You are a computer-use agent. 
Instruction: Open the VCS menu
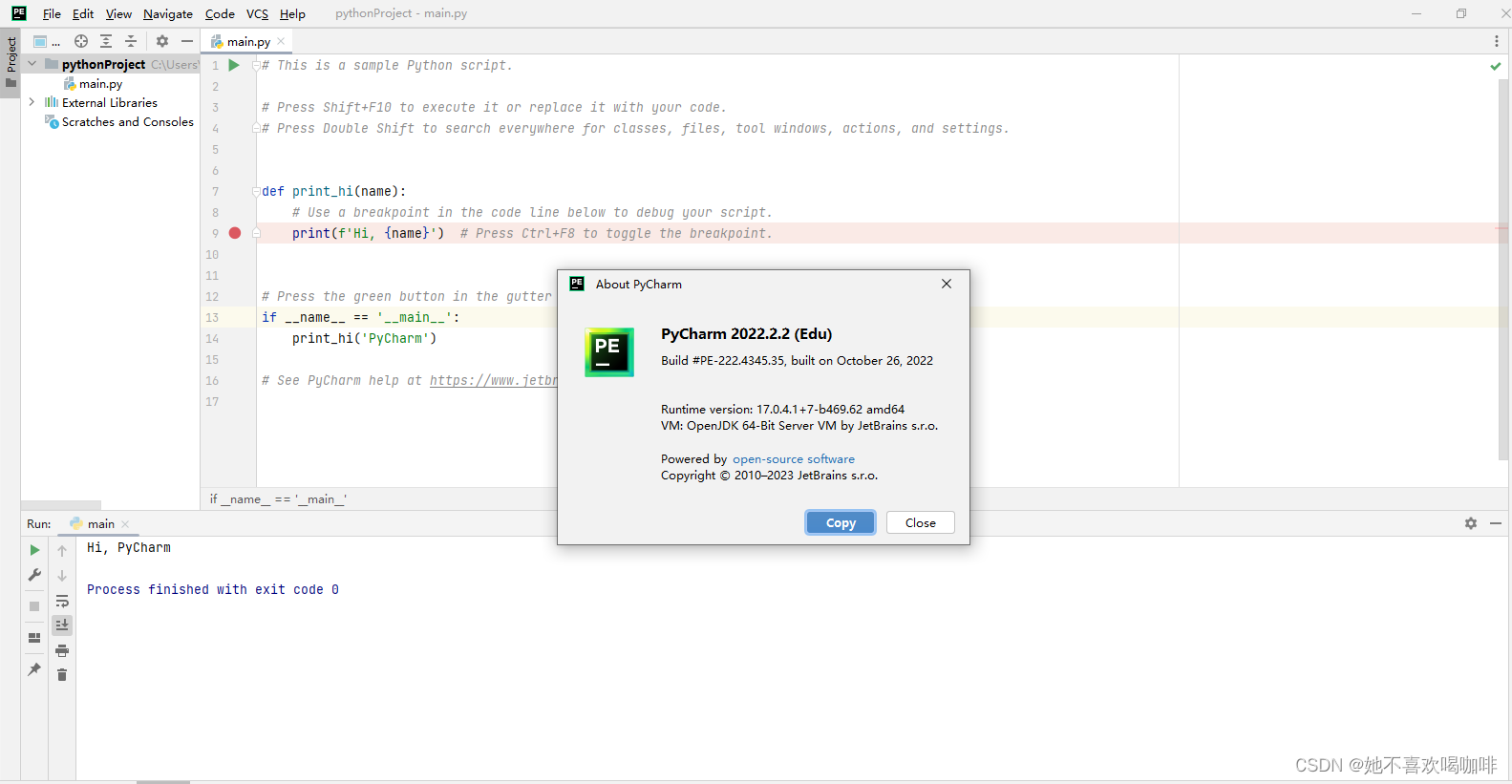[x=257, y=14]
